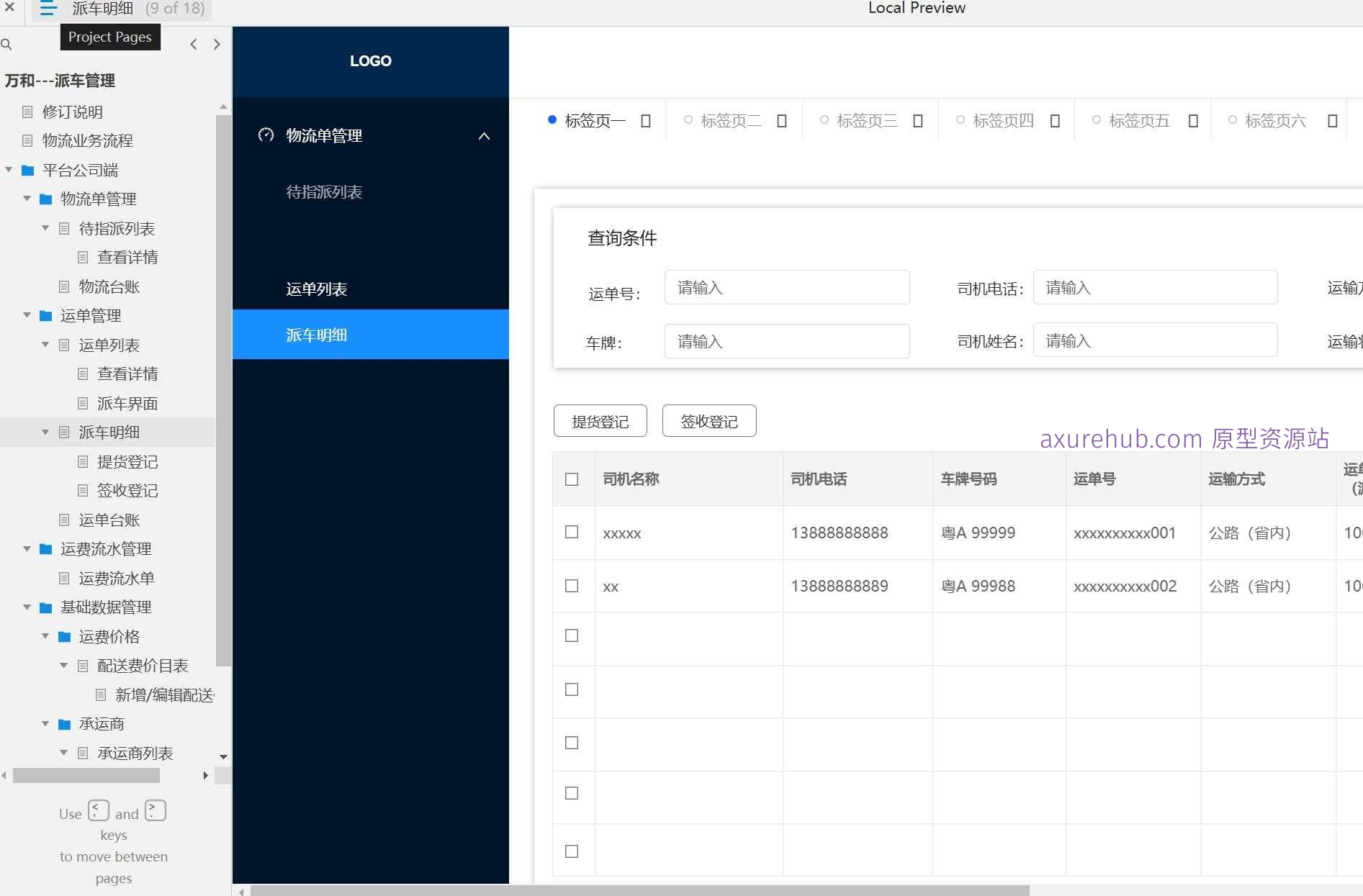Open 运单列表 from the navigation menu
The image size is (1363, 896).
(316, 289)
